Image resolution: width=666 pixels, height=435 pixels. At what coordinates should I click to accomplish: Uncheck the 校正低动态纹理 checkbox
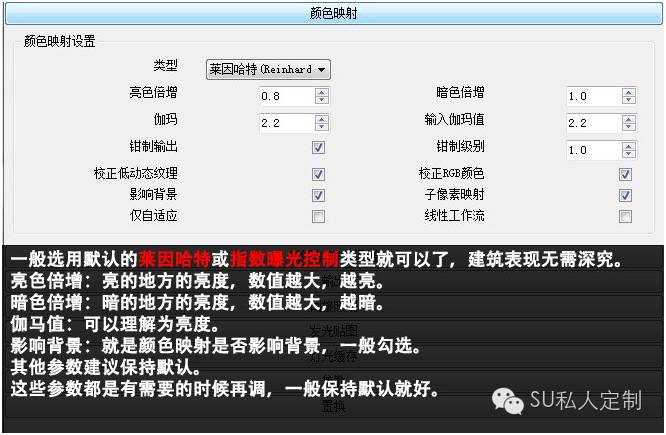(x=318, y=174)
